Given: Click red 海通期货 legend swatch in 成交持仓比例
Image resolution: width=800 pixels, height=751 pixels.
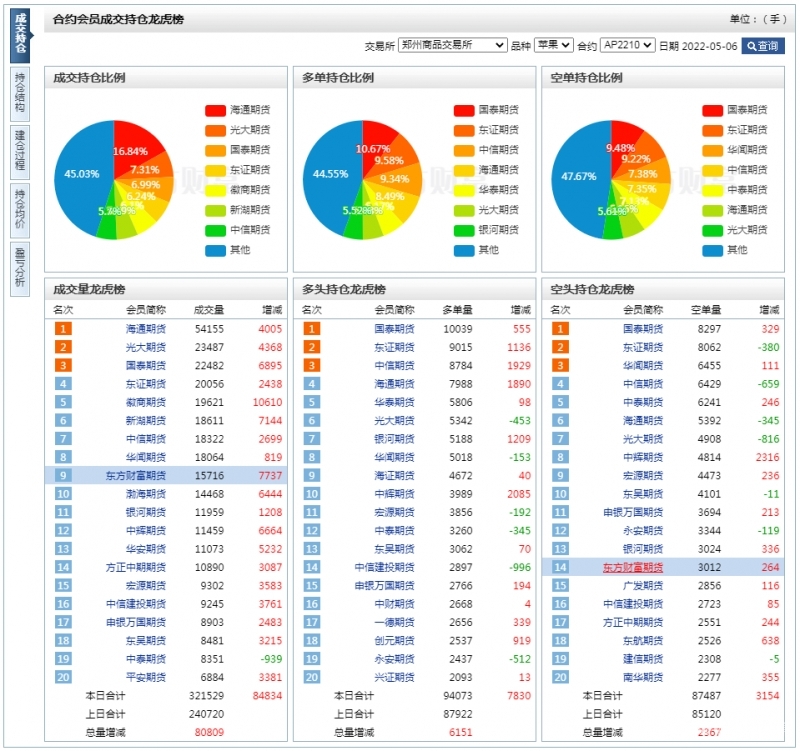Looking at the screenshot, I should tap(215, 110).
